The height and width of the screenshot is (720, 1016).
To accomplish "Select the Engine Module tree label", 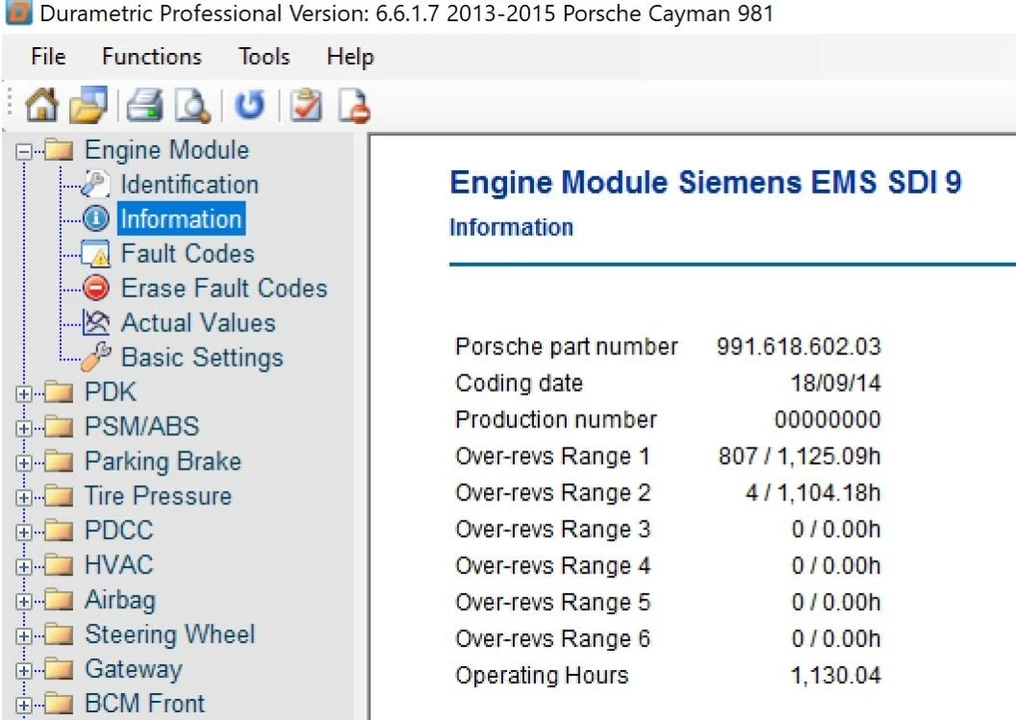I will coord(167,150).
